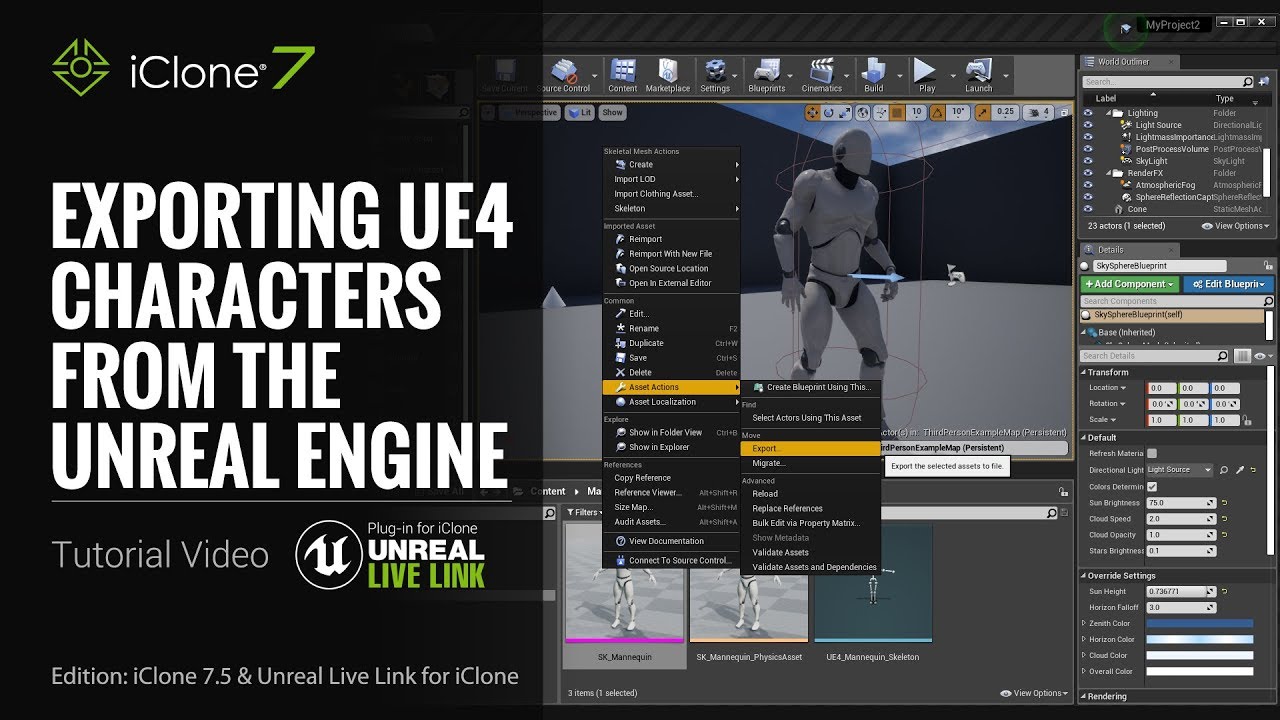
Task: Open Content Browser View Options
Action: pos(1034,693)
